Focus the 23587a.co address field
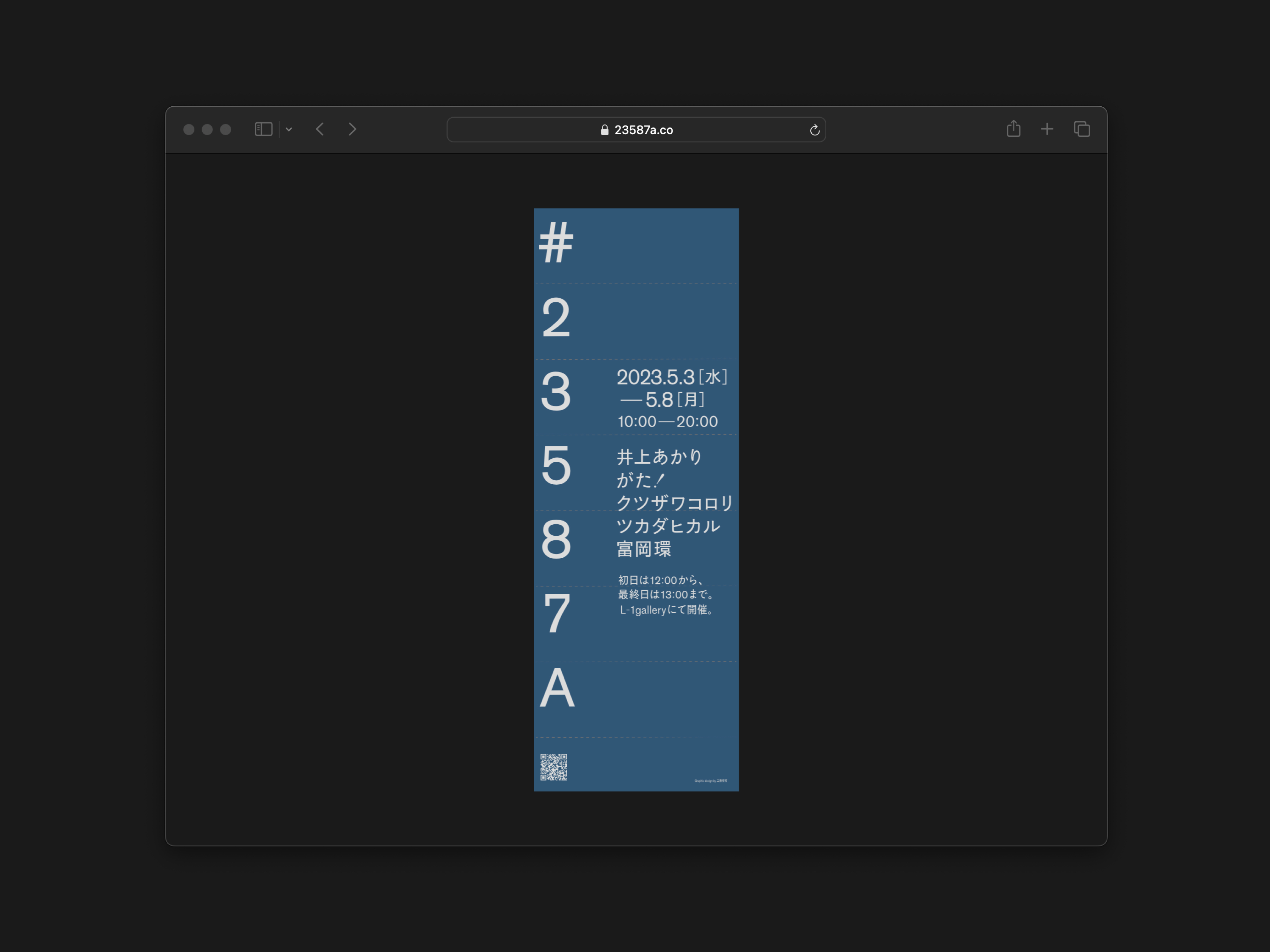This screenshot has height=952, width=1270. click(x=644, y=130)
